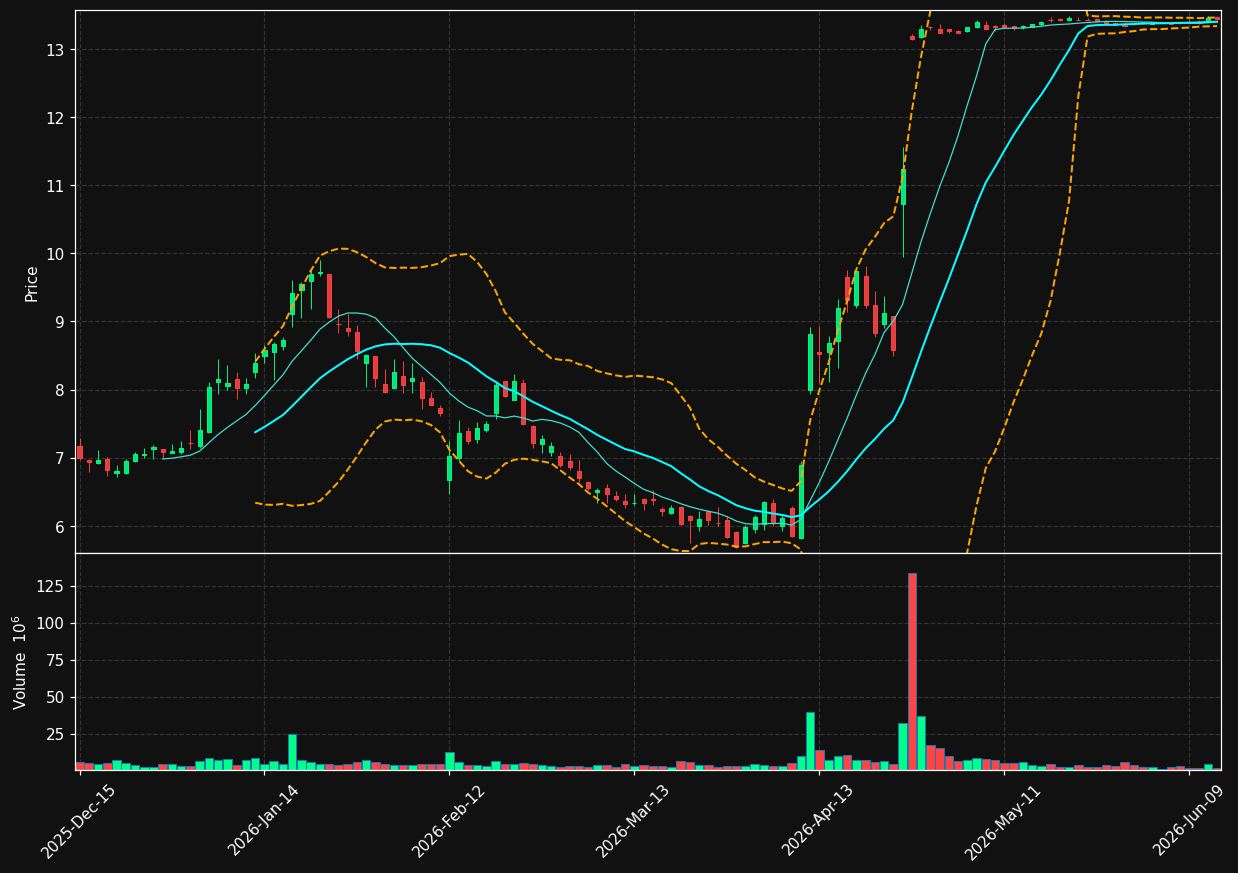This screenshot has width=1238, height=873.
Task: Click the tallest volume bar above 125
Action: pyautogui.click(x=912, y=671)
